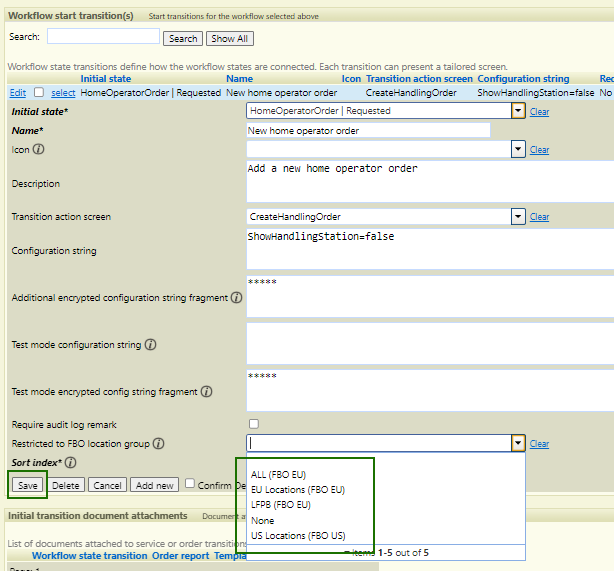The height and width of the screenshot is (571, 614).
Task: Click the Additional encrypted configuration string text area
Action: pyautogui.click(x=430, y=296)
